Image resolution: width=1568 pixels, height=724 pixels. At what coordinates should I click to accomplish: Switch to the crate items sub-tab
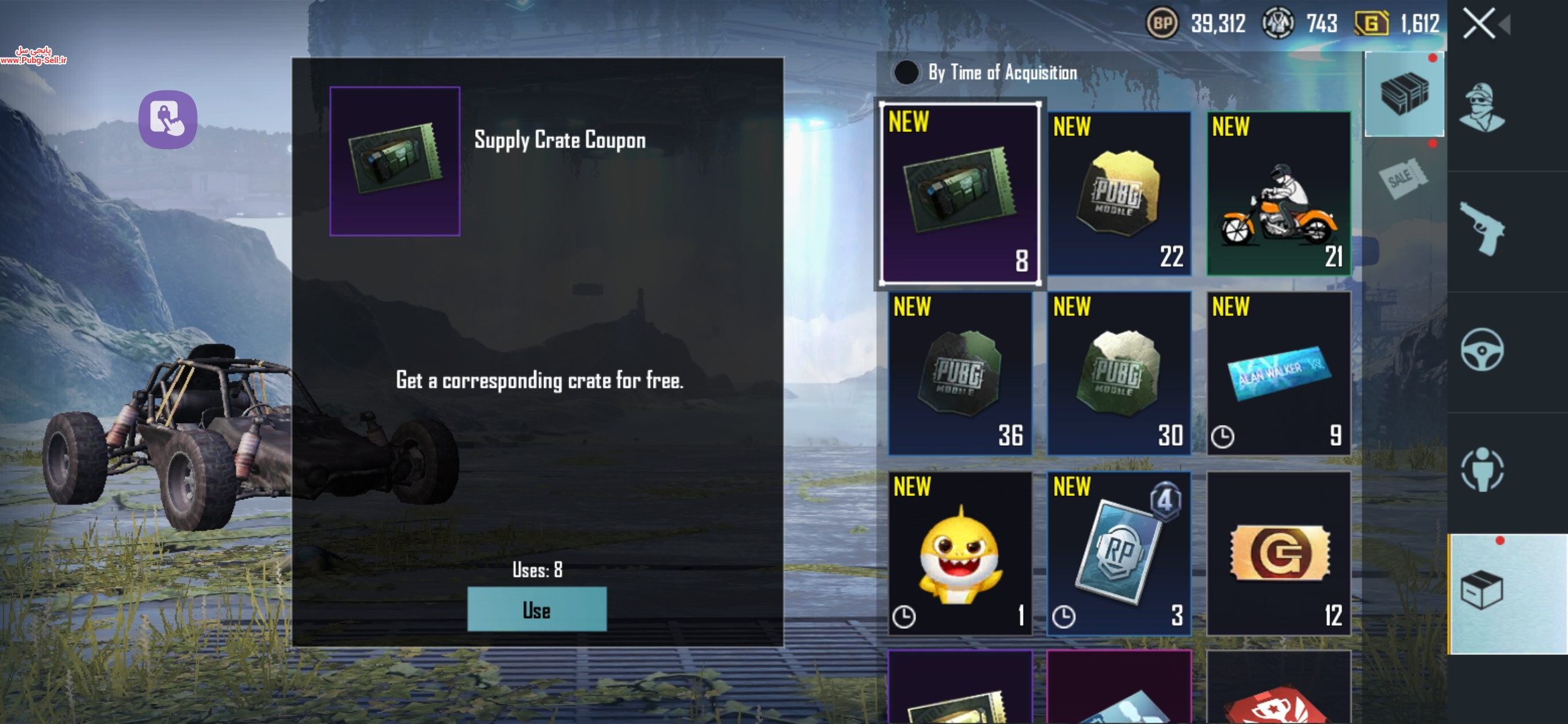[1404, 95]
